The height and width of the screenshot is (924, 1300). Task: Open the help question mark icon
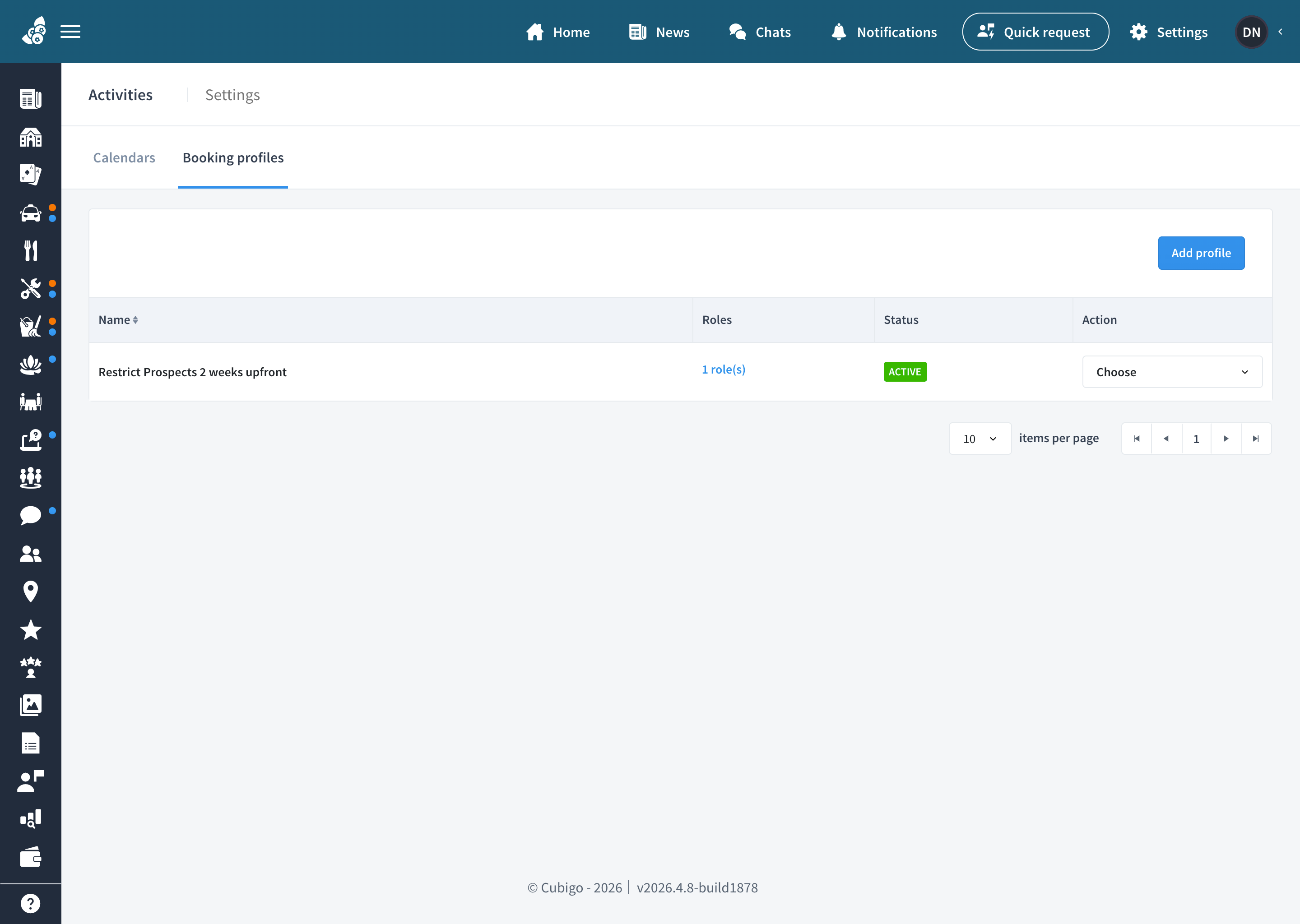tap(31, 904)
